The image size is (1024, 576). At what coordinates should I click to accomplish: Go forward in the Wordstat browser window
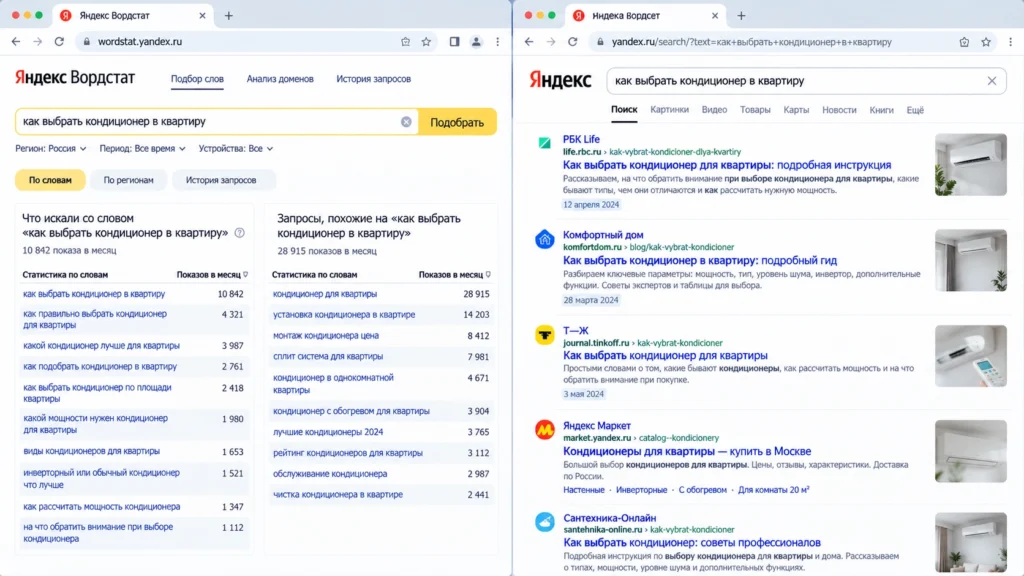tap(37, 41)
